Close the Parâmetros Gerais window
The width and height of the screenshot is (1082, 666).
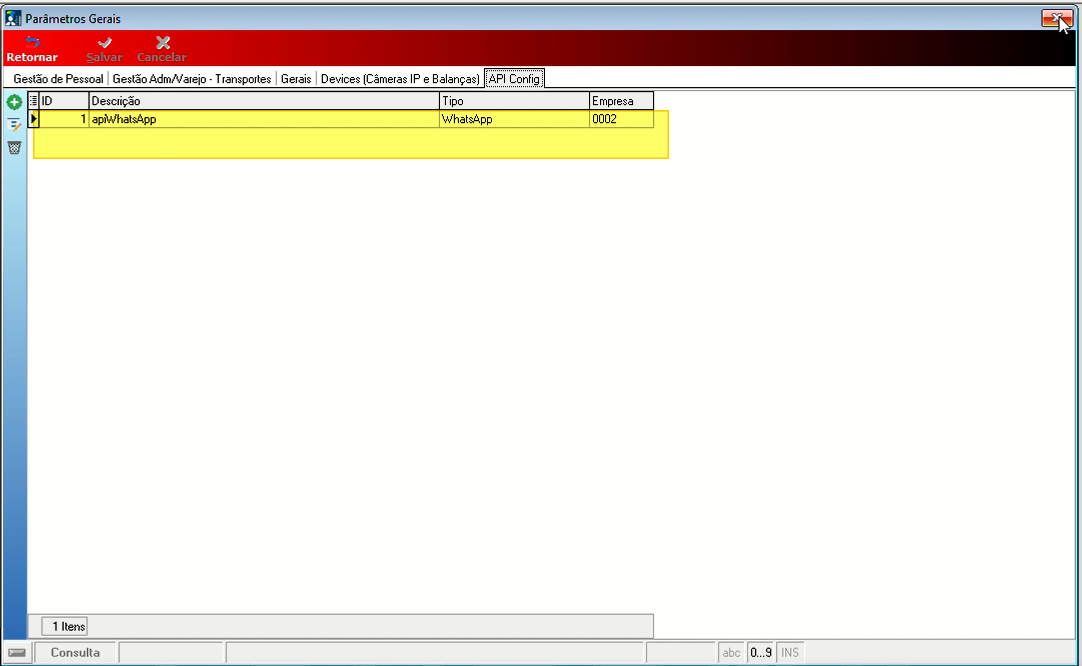tap(1056, 19)
